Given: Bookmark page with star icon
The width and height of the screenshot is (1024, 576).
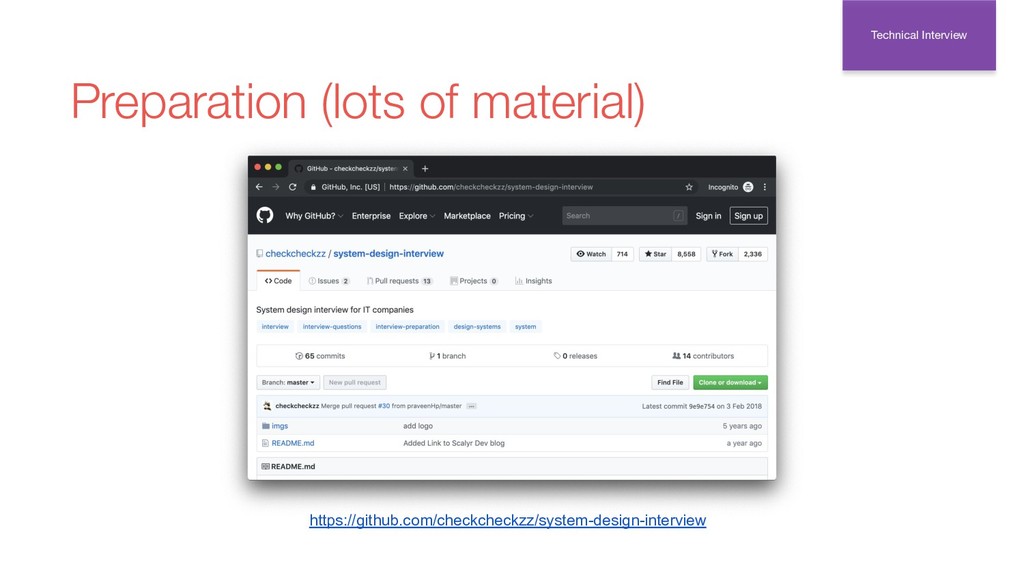Looking at the screenshot, I should click(688, 187).
